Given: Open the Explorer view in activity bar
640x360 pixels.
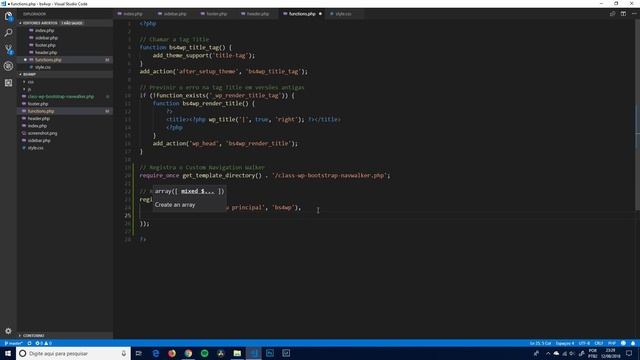Looking at the screenshot, I should pos(8,16).
